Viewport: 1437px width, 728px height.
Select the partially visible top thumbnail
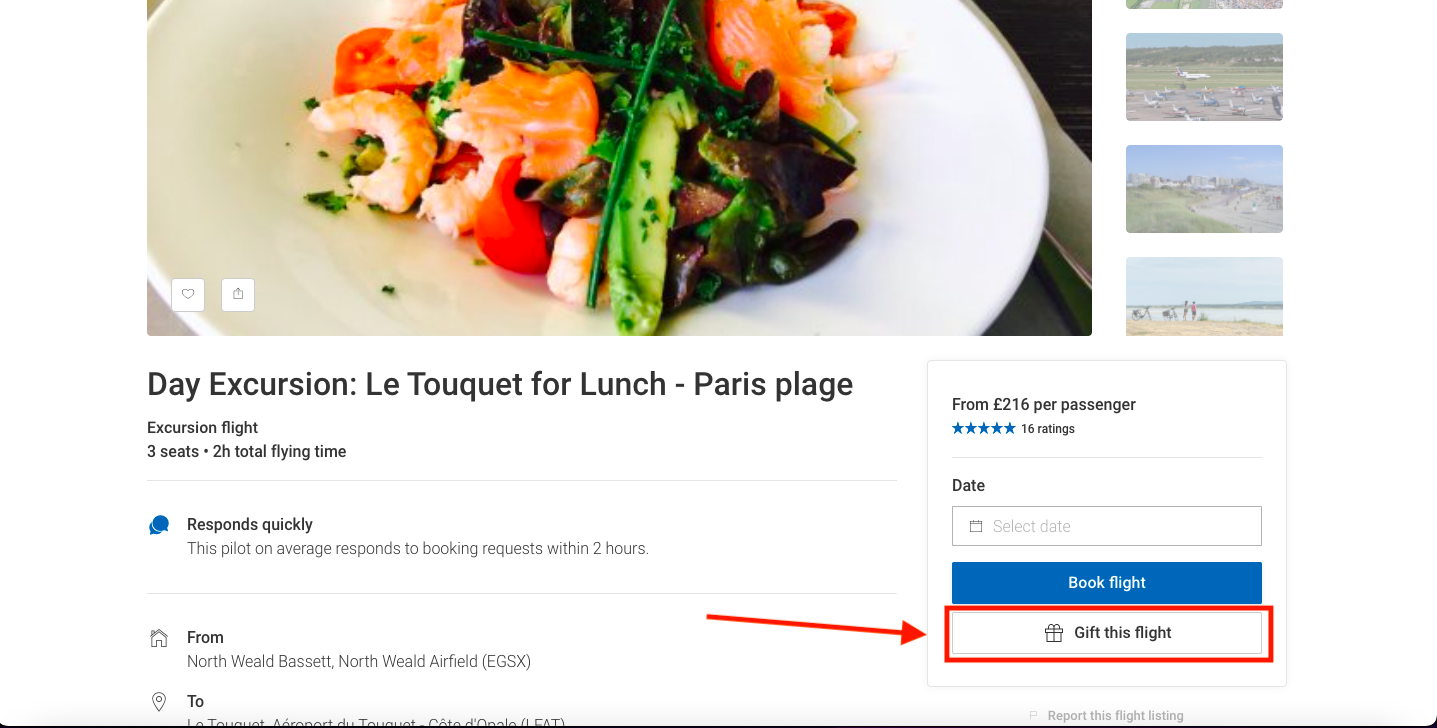(1204, 4)
